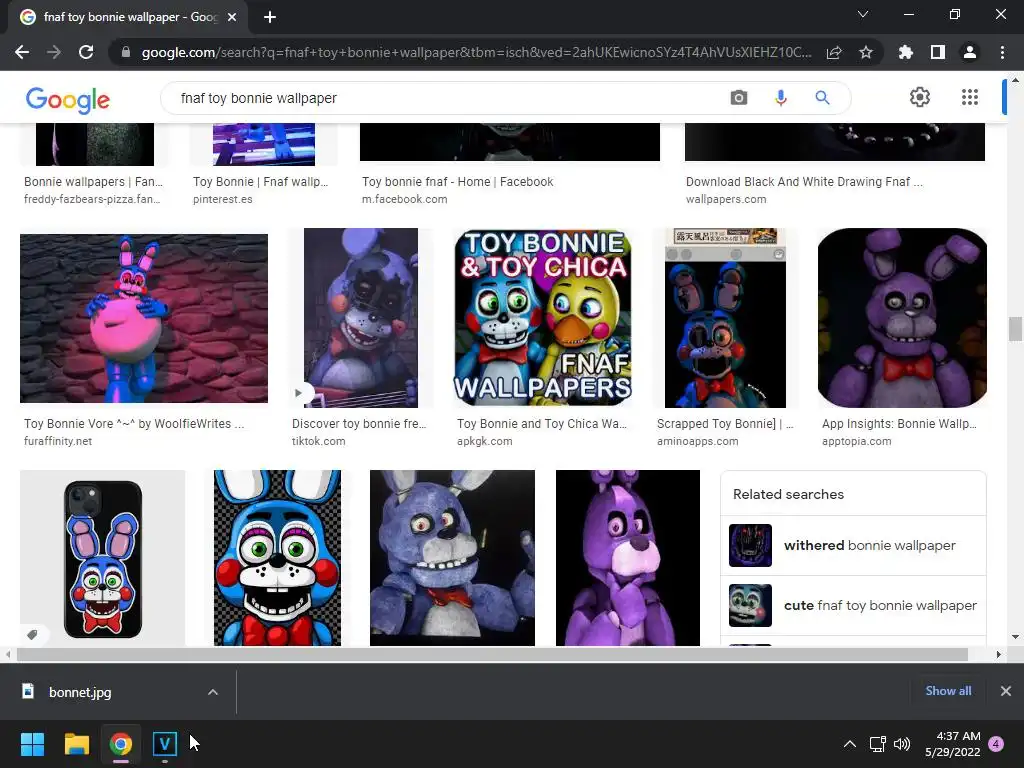Open Toy Bonnie Vore image thumbnail
The image size is (1024, 768).
click(144, 318)
